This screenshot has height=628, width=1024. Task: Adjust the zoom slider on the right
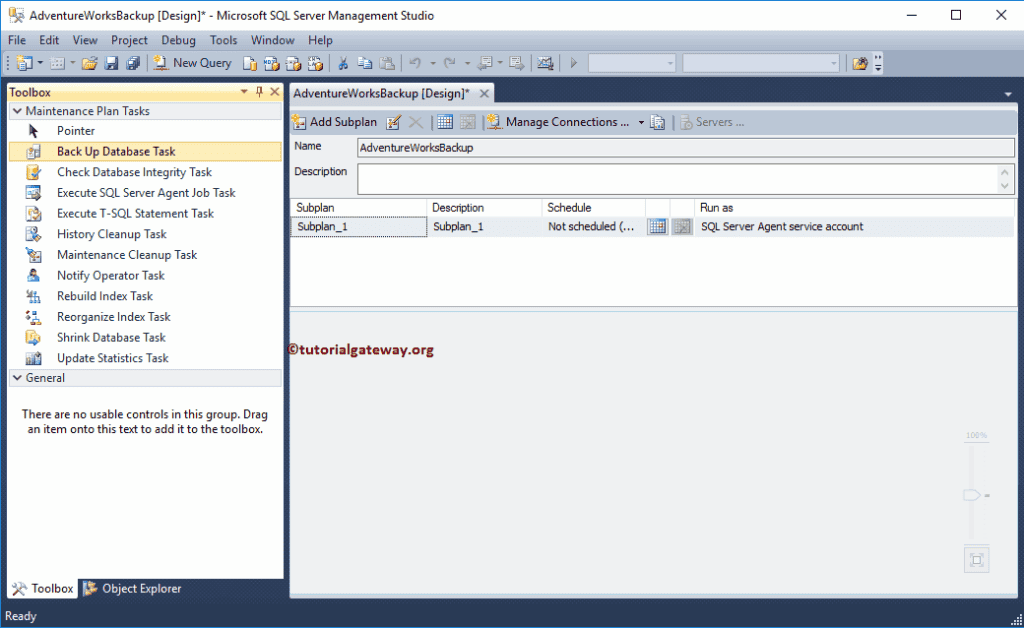point(970,494)
